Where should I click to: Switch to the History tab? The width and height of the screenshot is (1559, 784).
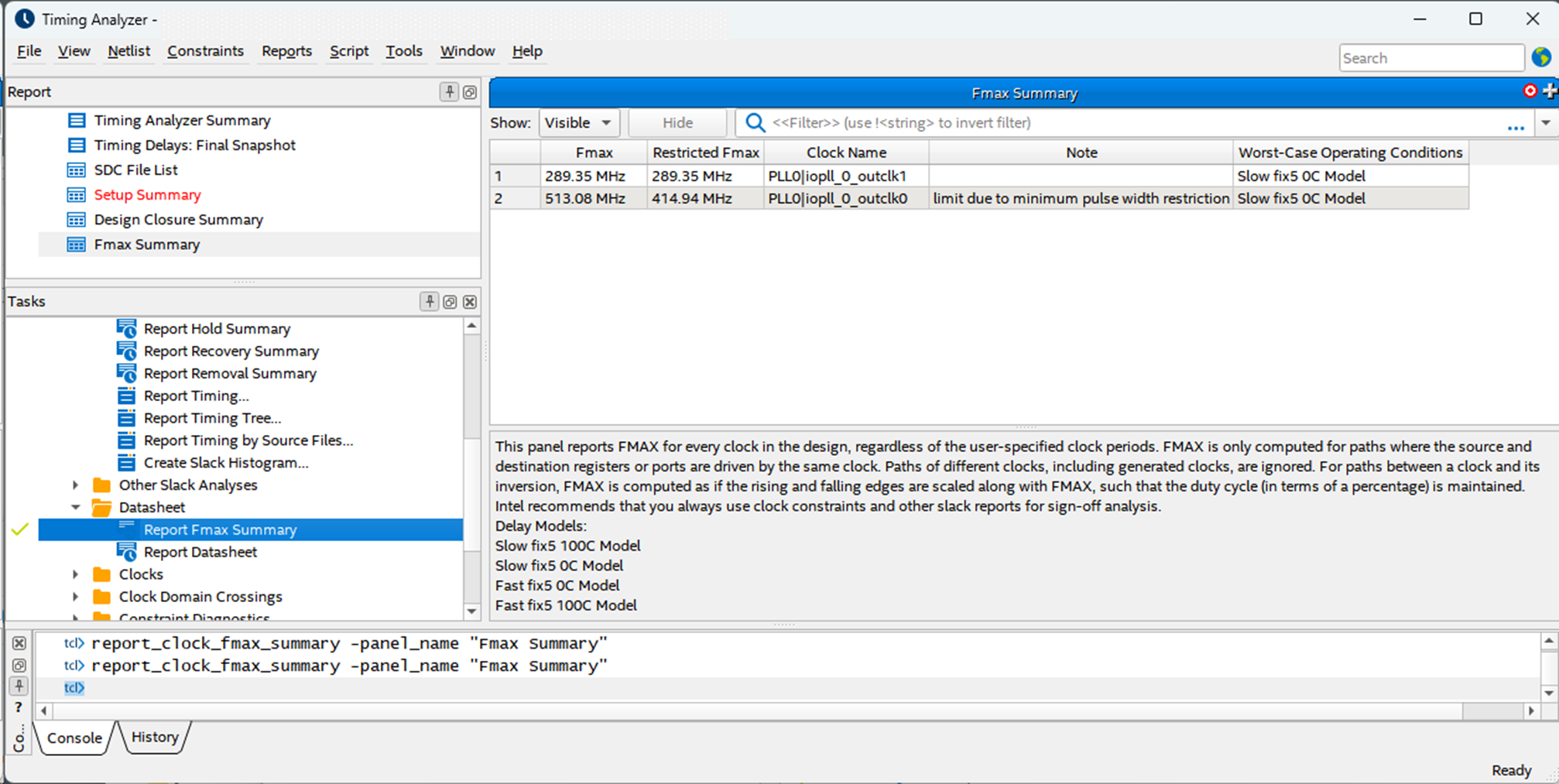coord(155,737)
